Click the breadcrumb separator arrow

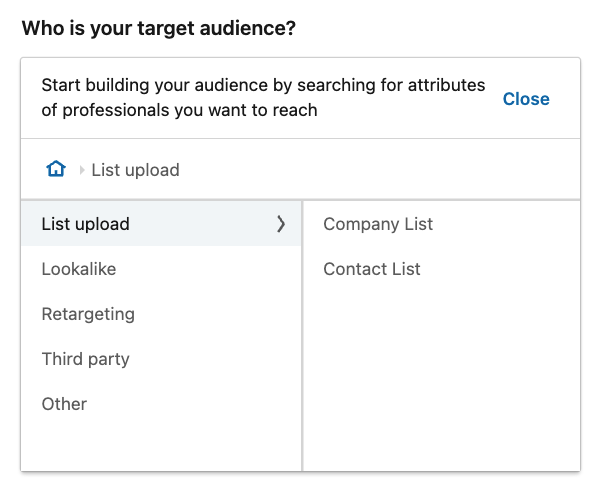82,170
